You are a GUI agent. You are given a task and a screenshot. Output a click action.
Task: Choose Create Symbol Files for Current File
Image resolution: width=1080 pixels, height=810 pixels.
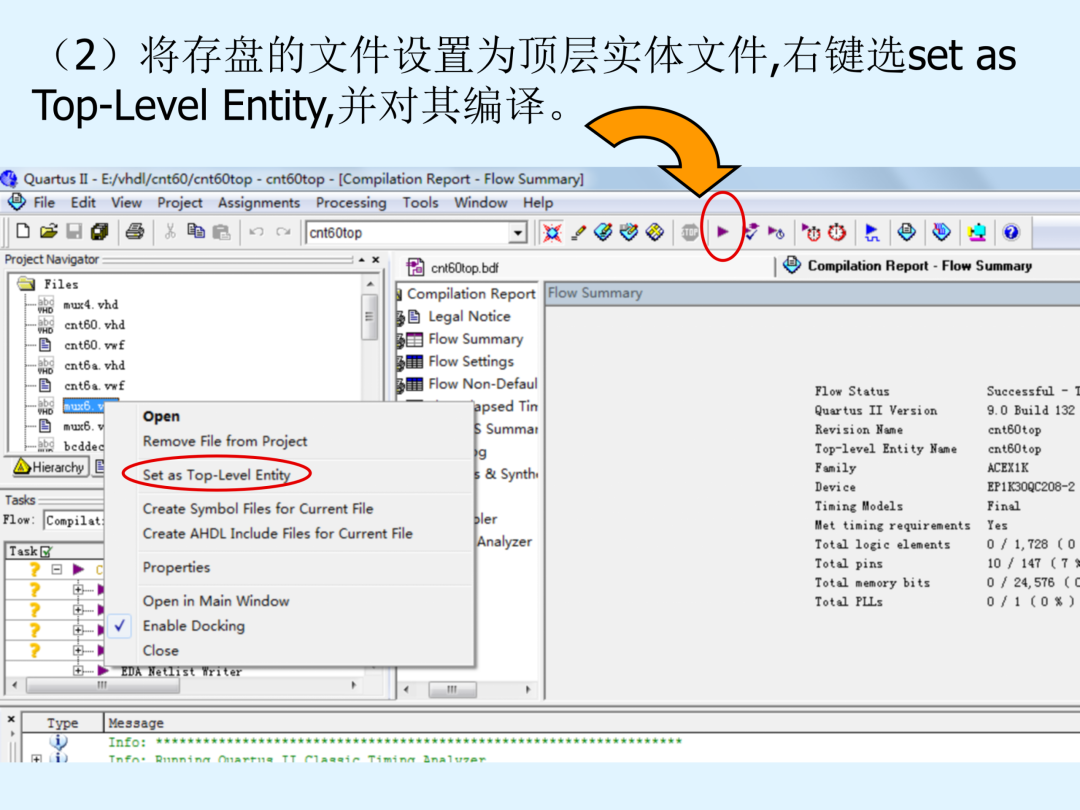point(258,508)
